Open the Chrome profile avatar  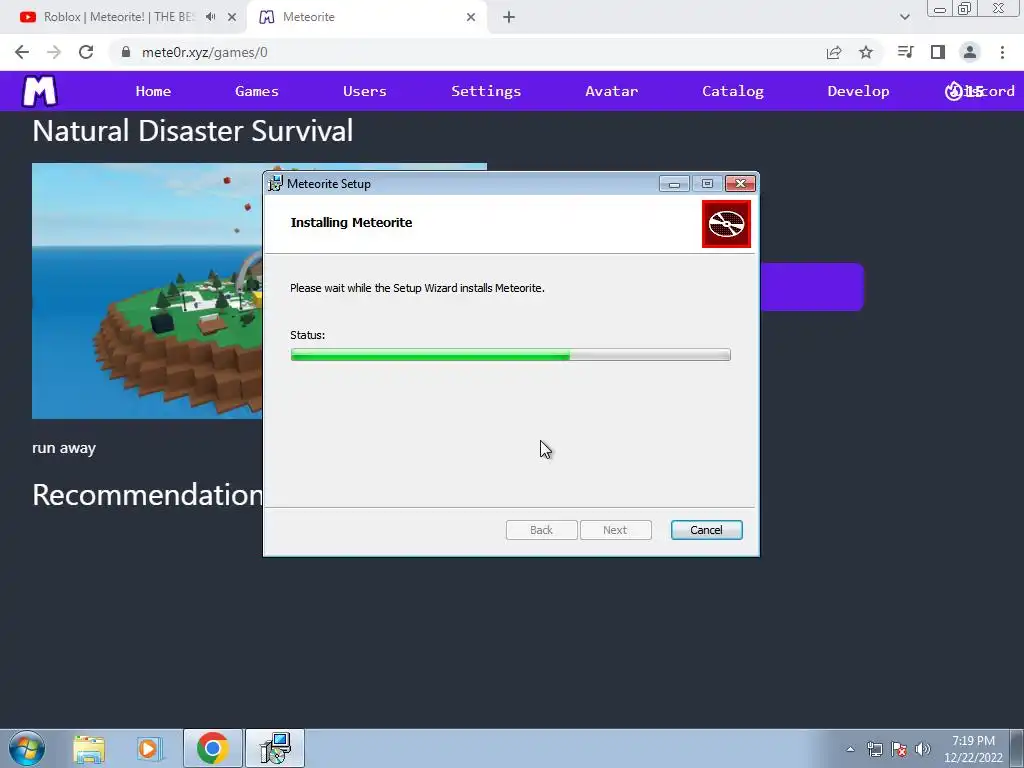pos(970,52)
